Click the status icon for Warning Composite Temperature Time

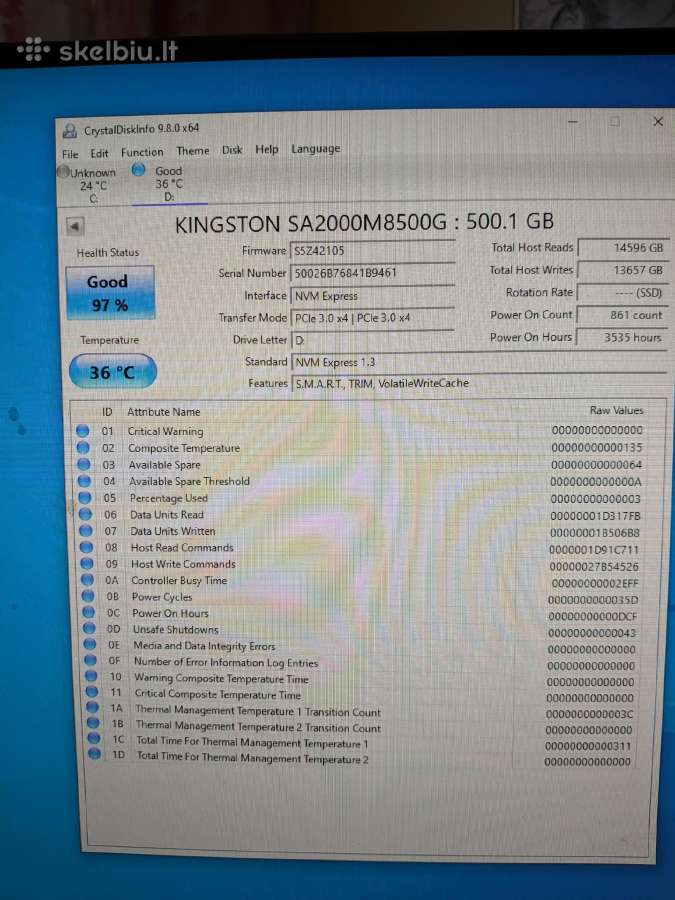[91, 676]
